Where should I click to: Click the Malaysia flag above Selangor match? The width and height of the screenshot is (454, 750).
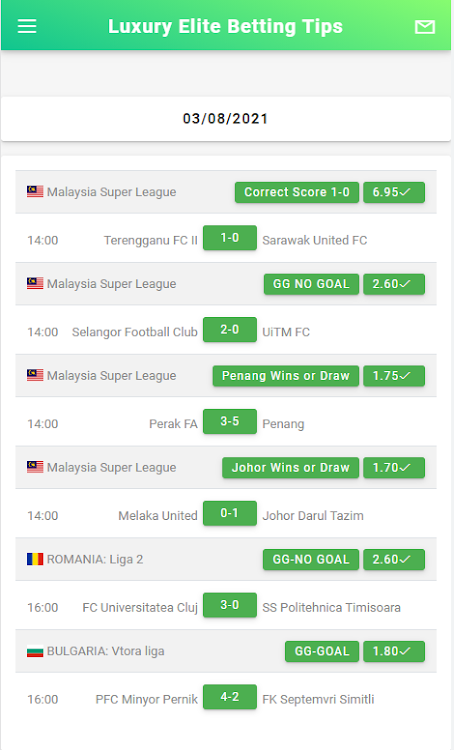(35, 283)
